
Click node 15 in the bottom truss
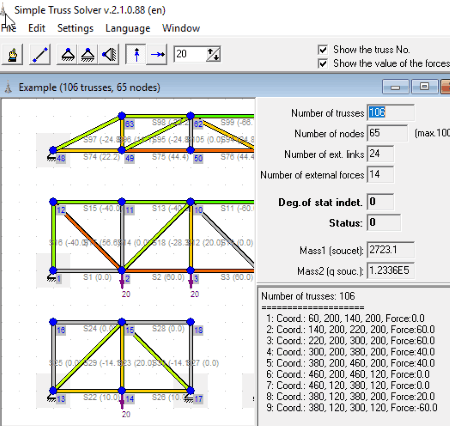(122, 322)
